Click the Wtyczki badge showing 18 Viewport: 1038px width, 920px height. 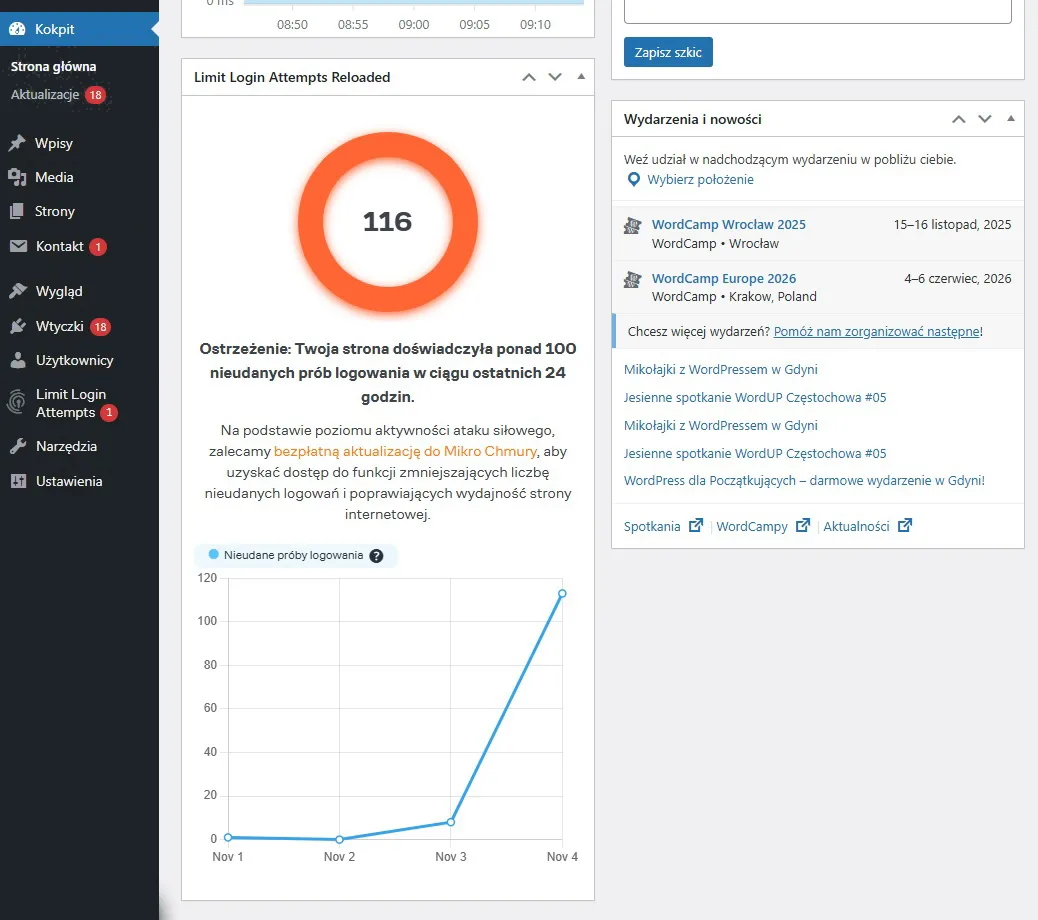(100, 326)
